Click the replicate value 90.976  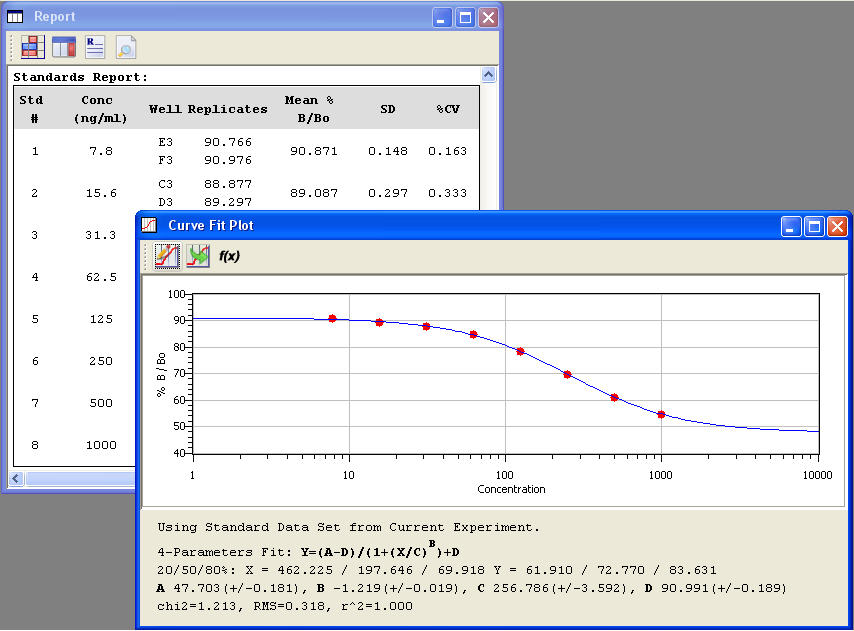(228, 161)
